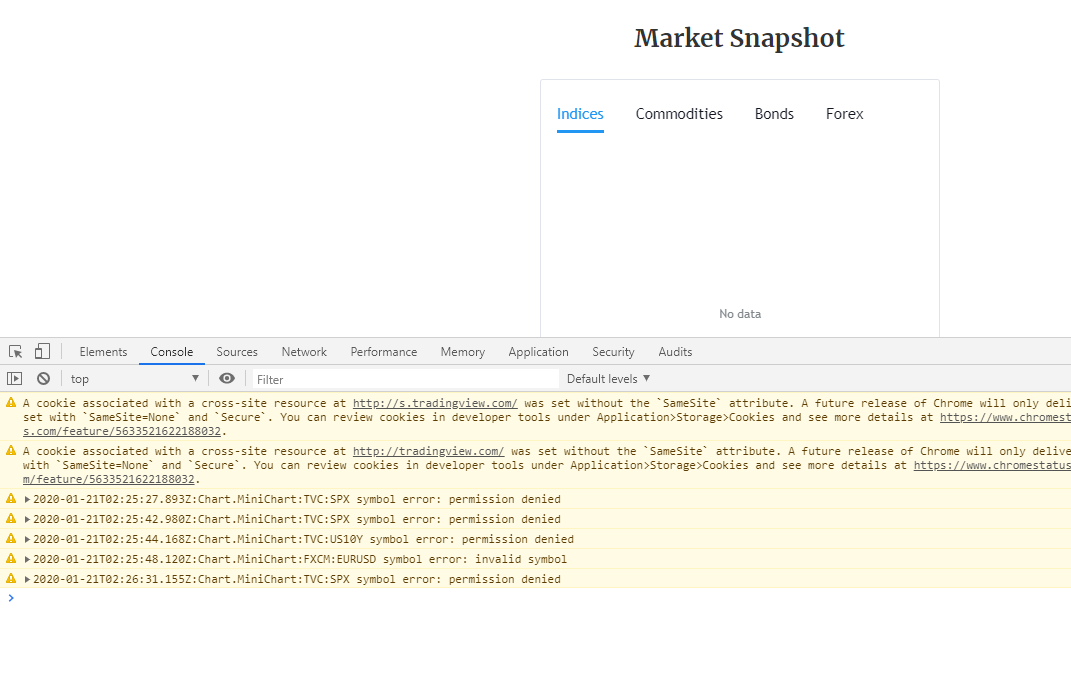Click the warning icon beside the US10Y message
The height and width of the screenshot is (687, 1071).
coord(11,539)
